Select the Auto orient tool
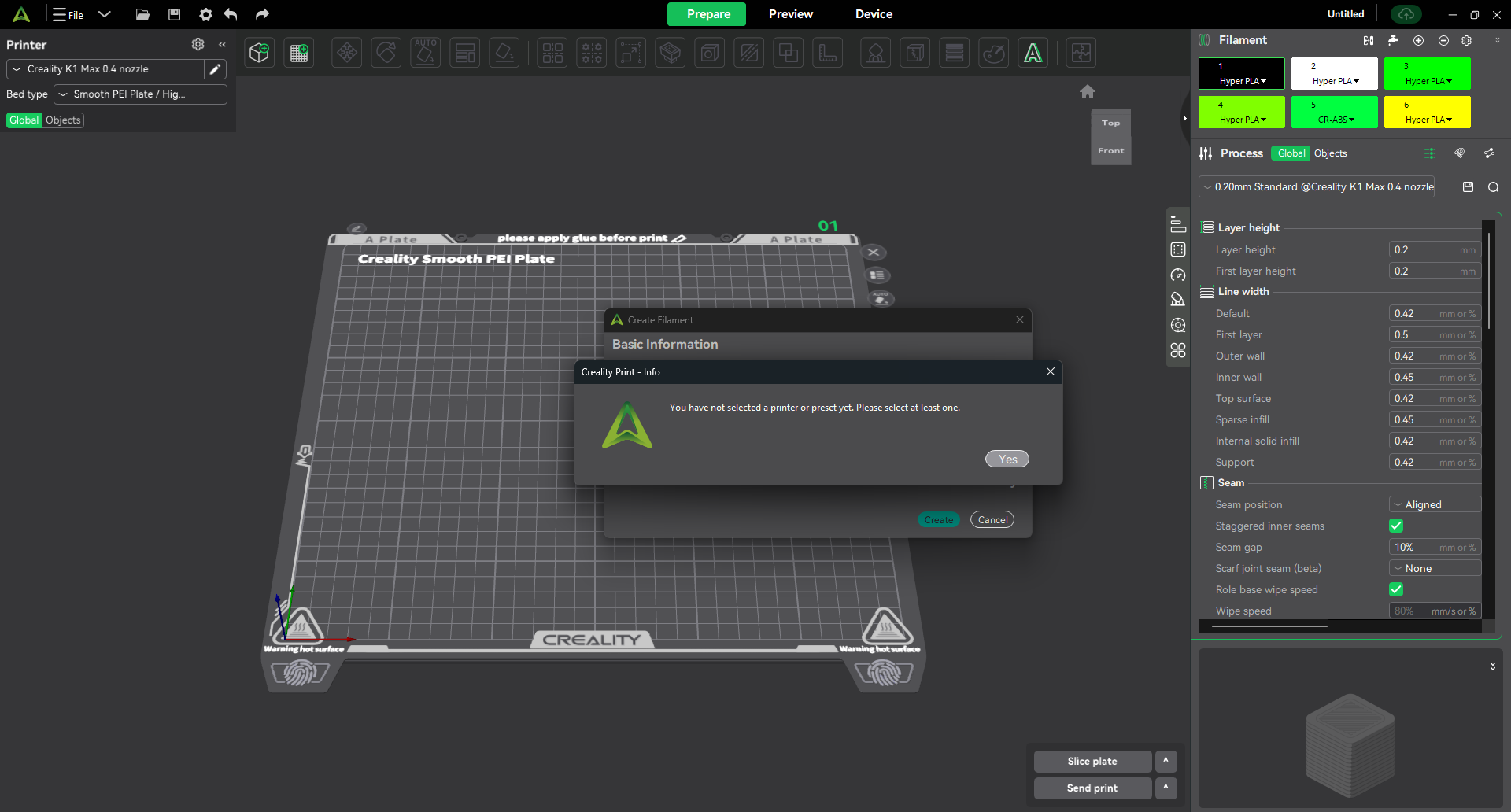 [x=425, y=53]
